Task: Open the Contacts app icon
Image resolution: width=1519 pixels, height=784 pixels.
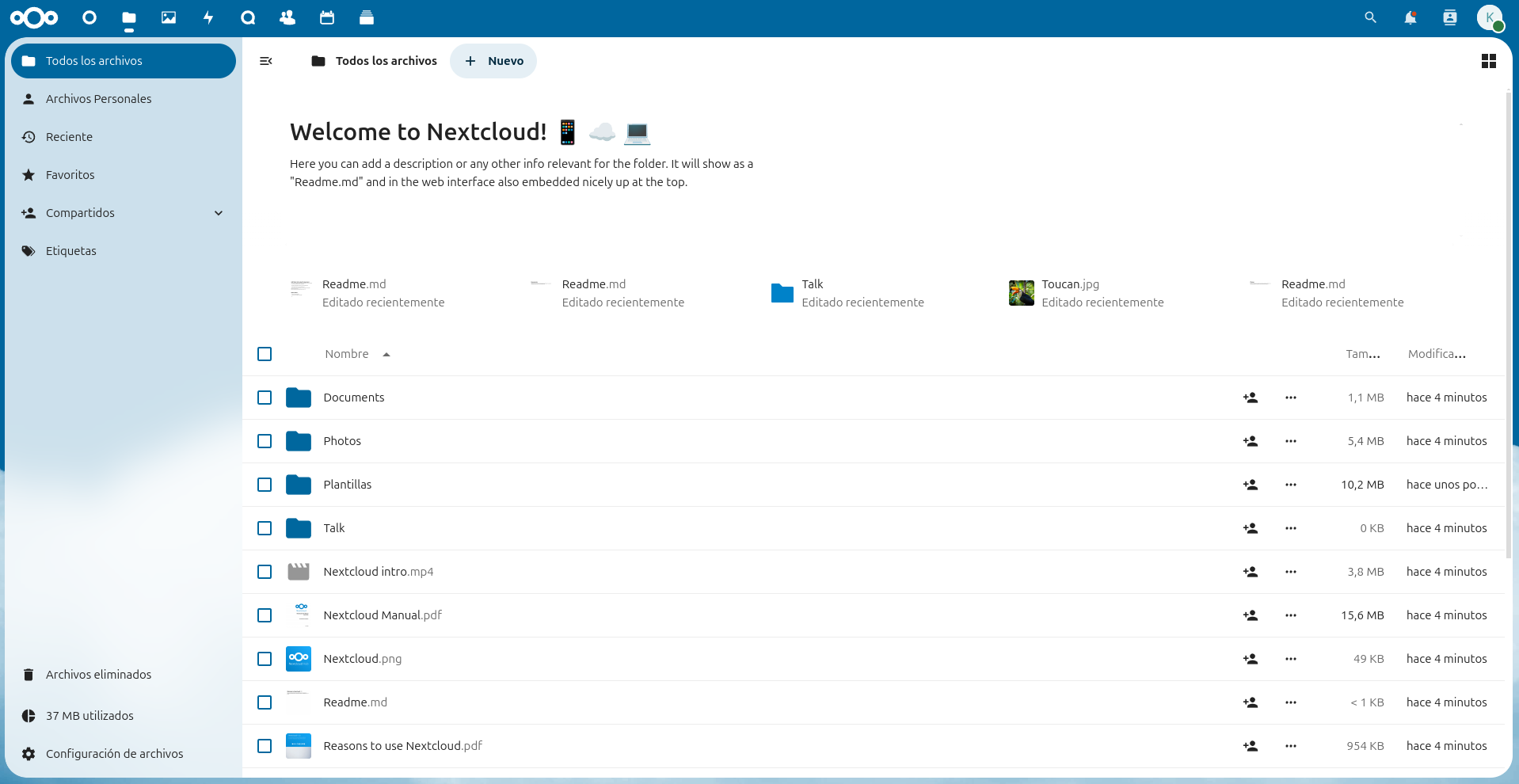Action: coord(287,17)
